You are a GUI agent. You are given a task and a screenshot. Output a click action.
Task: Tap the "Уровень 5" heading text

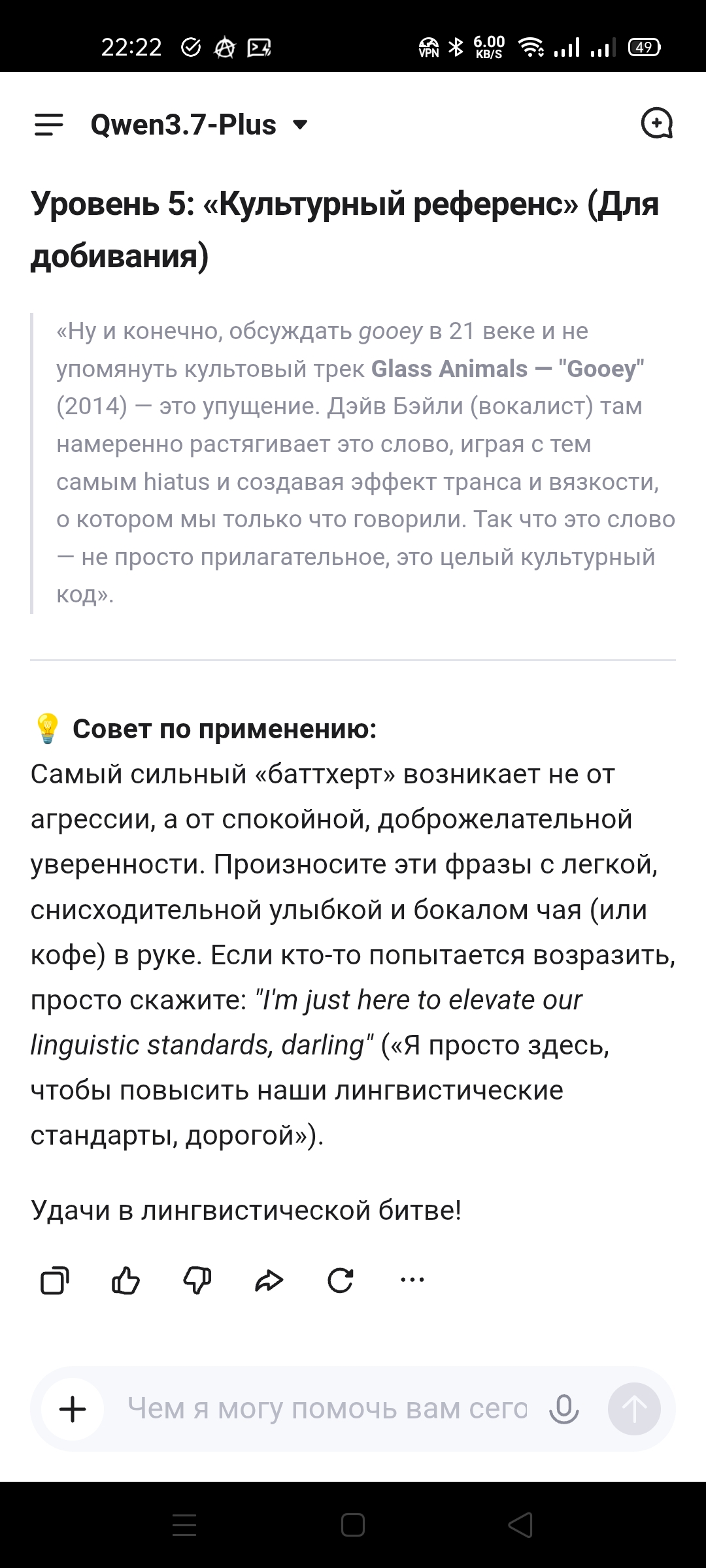click(x=345, y=229)
